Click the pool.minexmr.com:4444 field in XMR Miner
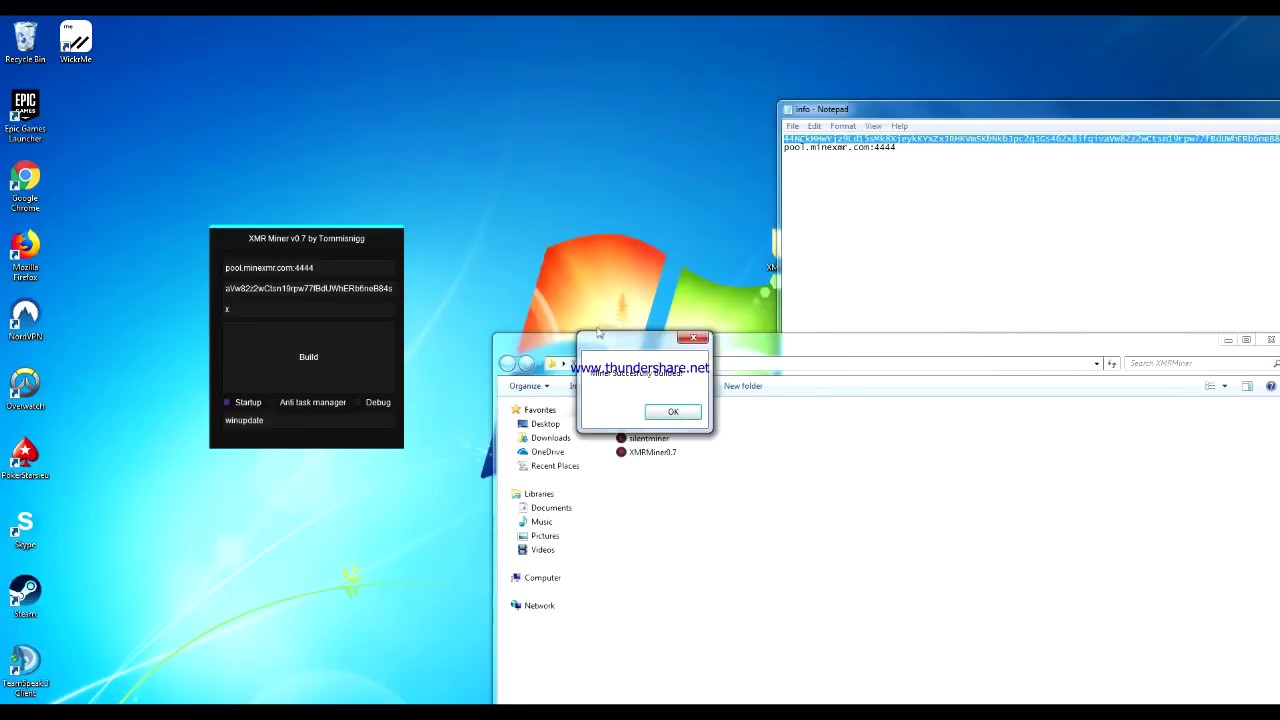Screen dimensions: 1280x720 [x=308, y=268]
